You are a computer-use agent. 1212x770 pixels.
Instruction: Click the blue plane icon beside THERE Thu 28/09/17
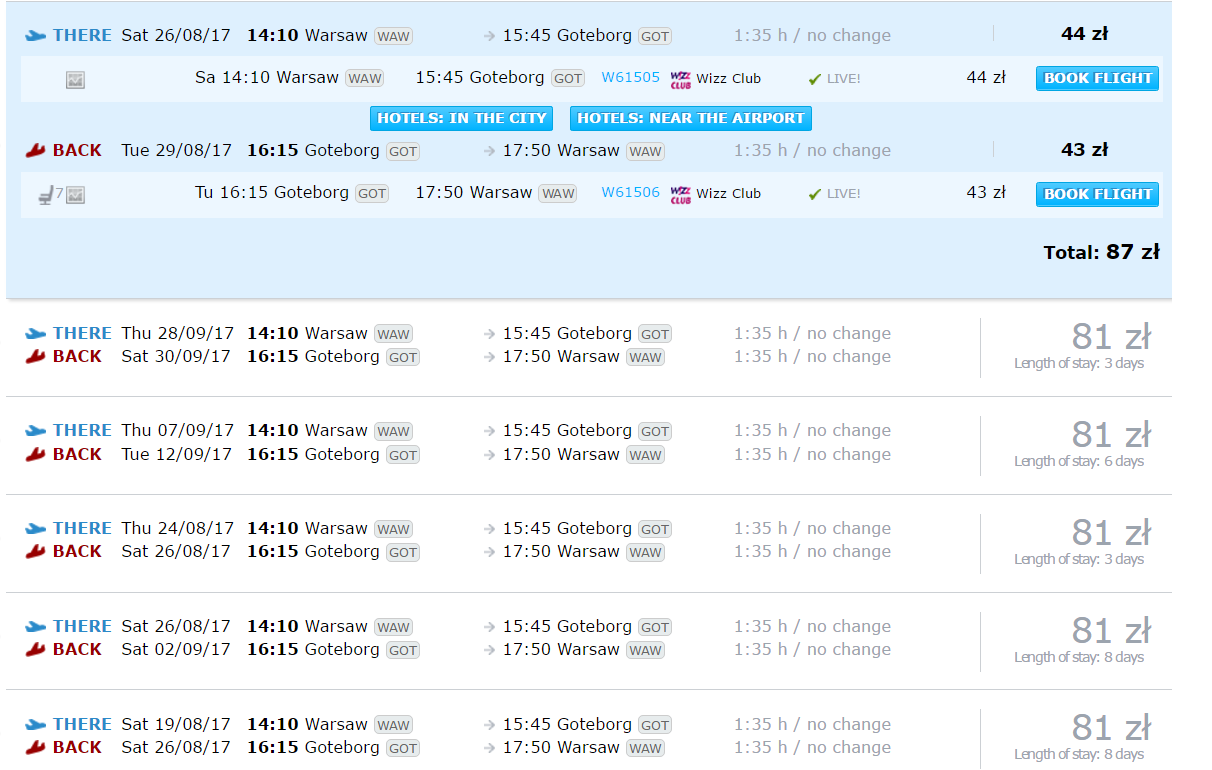[x=36, y=334]
